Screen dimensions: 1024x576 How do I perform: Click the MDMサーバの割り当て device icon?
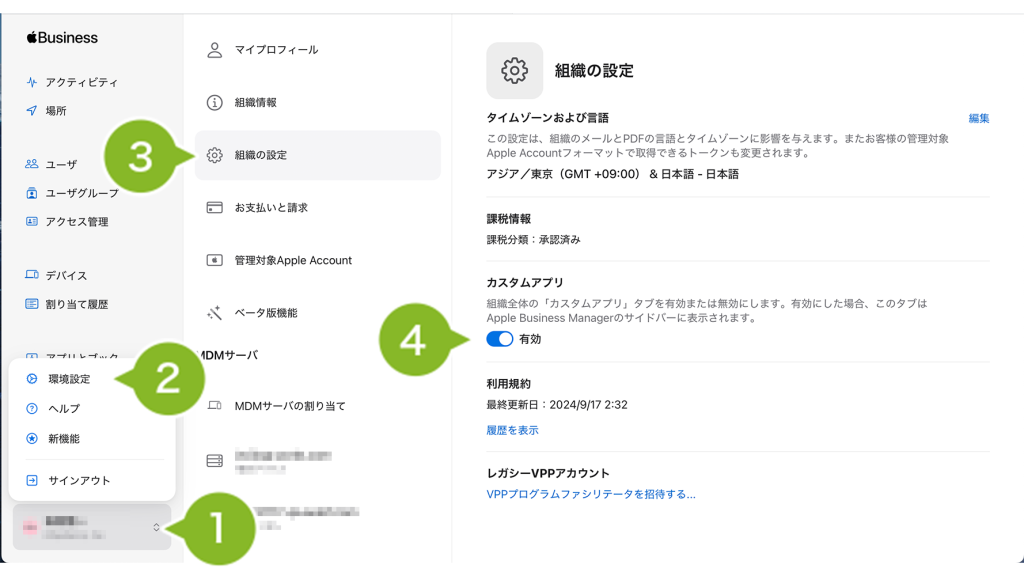tap(214, 406)
